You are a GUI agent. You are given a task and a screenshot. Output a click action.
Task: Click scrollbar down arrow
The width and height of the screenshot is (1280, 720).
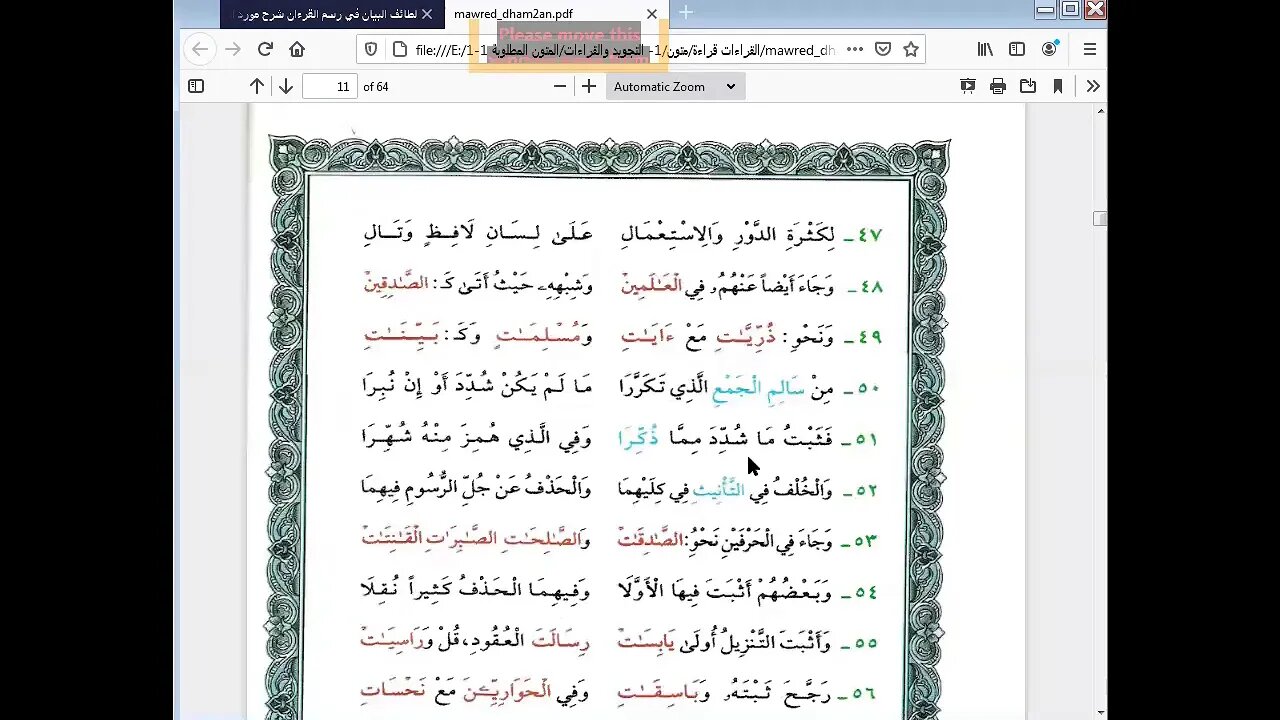(x=1100, y=712)
